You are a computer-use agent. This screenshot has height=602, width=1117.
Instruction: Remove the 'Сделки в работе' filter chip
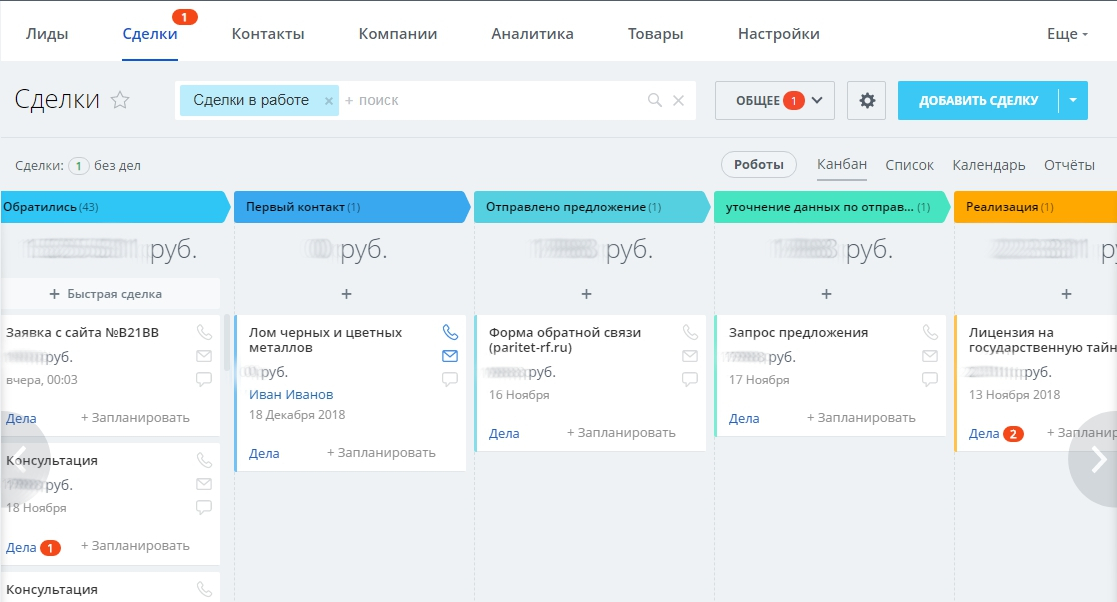pyautogui.click(x=328, y=101)
